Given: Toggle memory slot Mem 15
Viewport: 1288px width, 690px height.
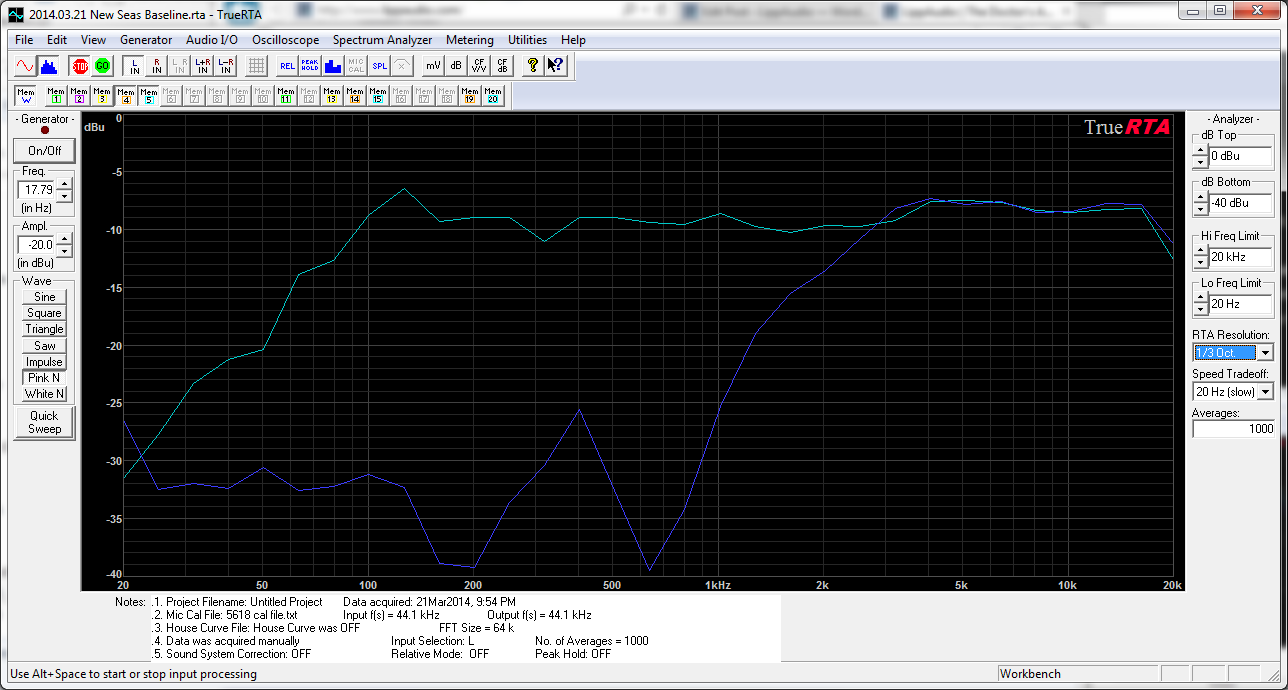Looking at the screenshot, I should [378, 96].
